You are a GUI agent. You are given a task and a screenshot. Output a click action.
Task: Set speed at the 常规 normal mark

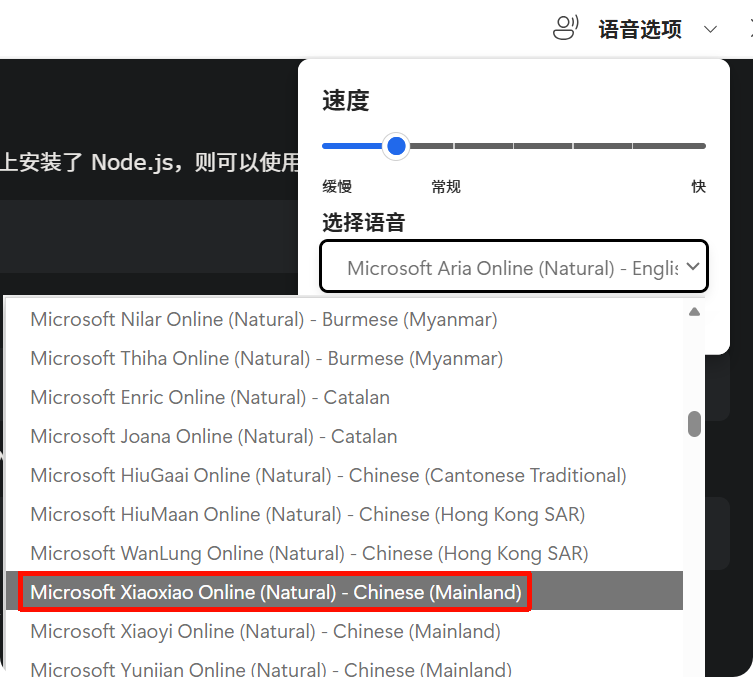[x=454, y=146]
